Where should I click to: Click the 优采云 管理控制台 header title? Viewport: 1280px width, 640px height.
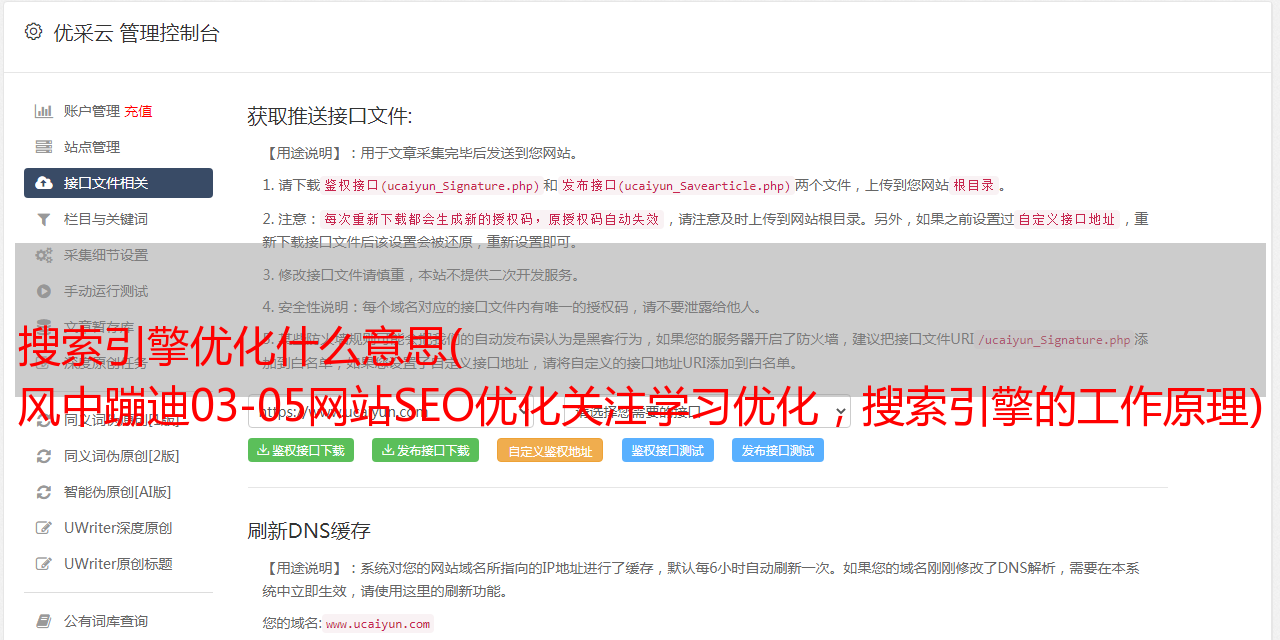(x=136, y=33)
